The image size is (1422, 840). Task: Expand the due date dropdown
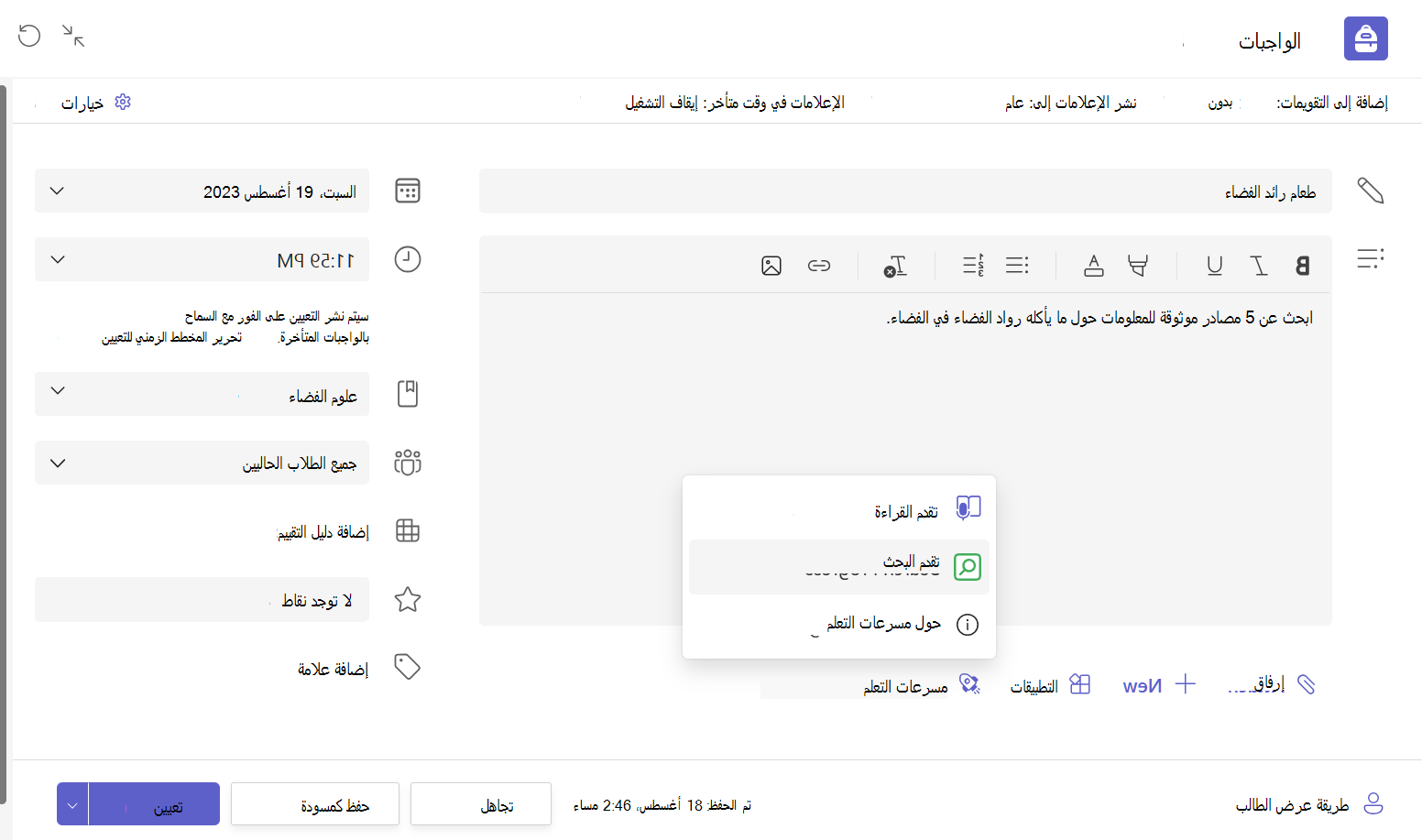57,191
